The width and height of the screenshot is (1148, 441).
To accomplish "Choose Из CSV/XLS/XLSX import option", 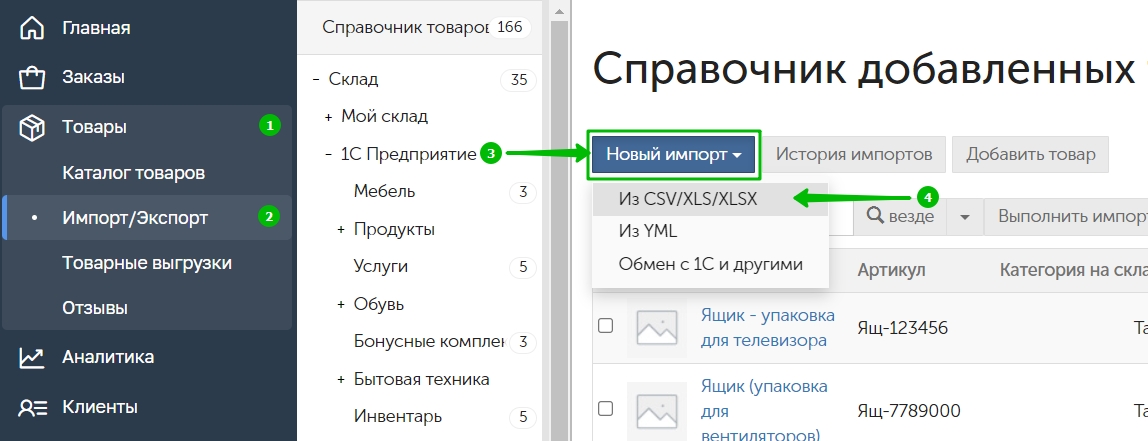I will tap(709, 199).
